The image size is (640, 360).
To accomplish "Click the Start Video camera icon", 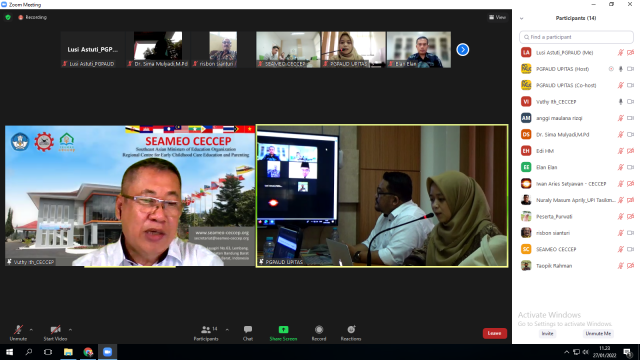I will [x=56, y=329].
